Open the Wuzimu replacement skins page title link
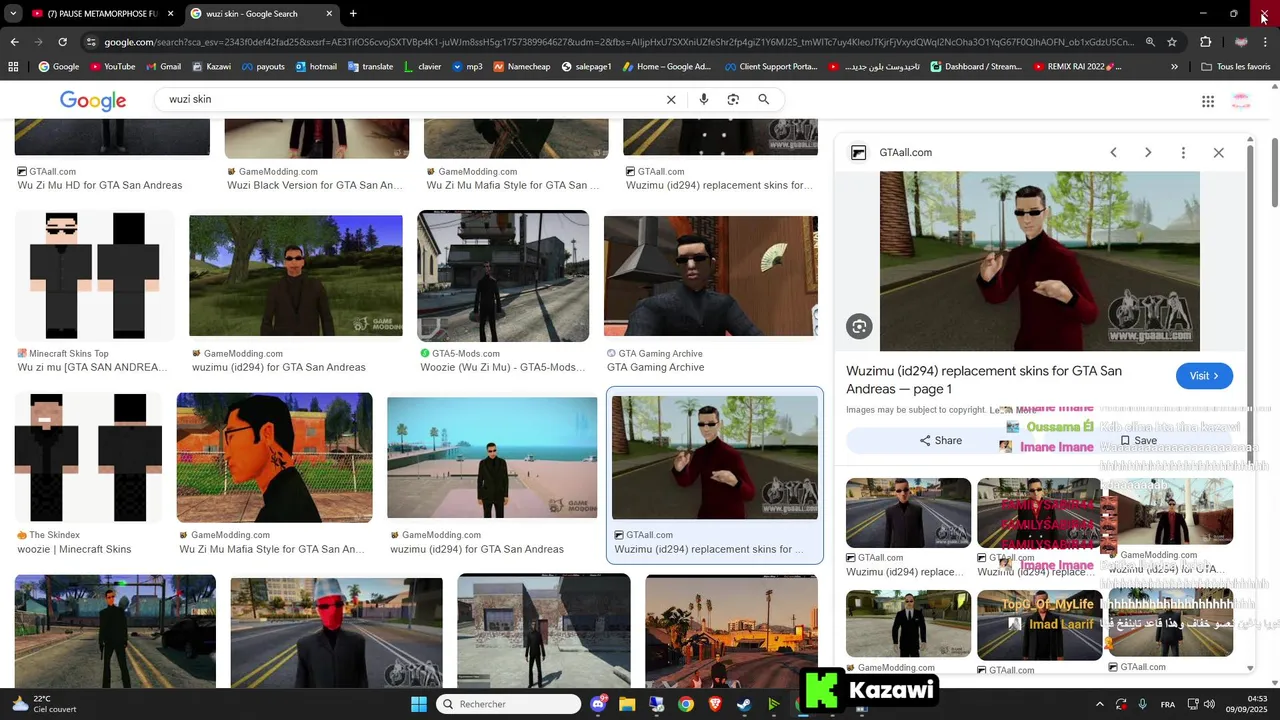Image resolution: width=1280 pixels, height=720 pixels. point(984,380)
